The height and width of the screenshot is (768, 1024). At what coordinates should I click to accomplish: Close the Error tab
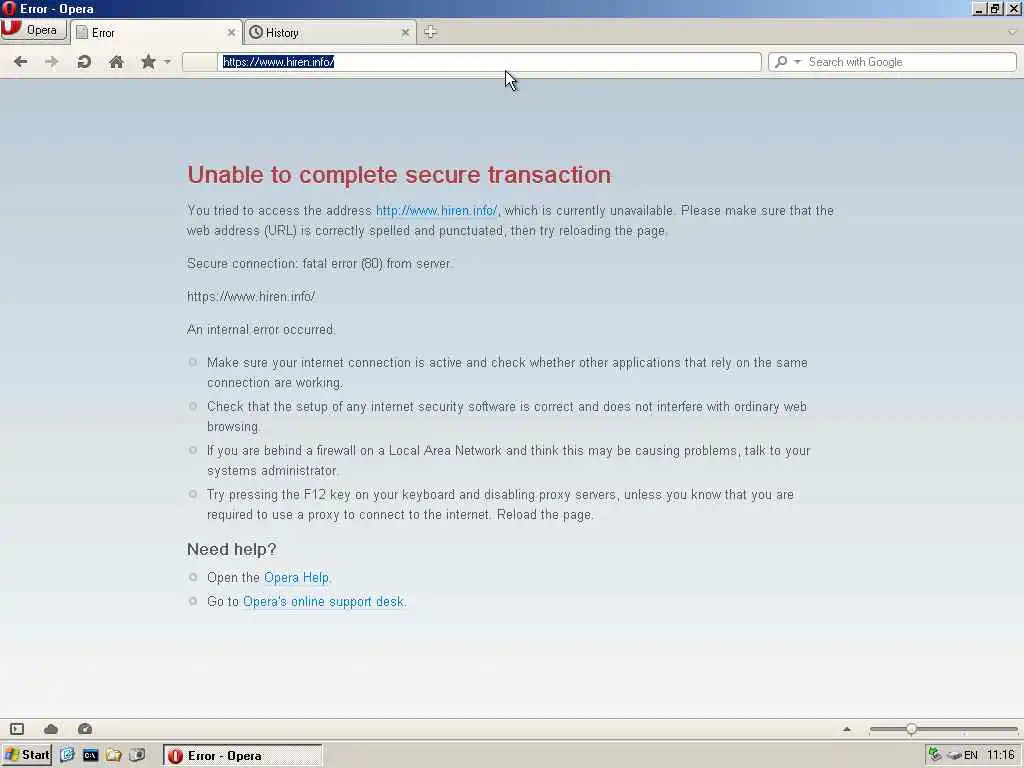pos(231,33)
